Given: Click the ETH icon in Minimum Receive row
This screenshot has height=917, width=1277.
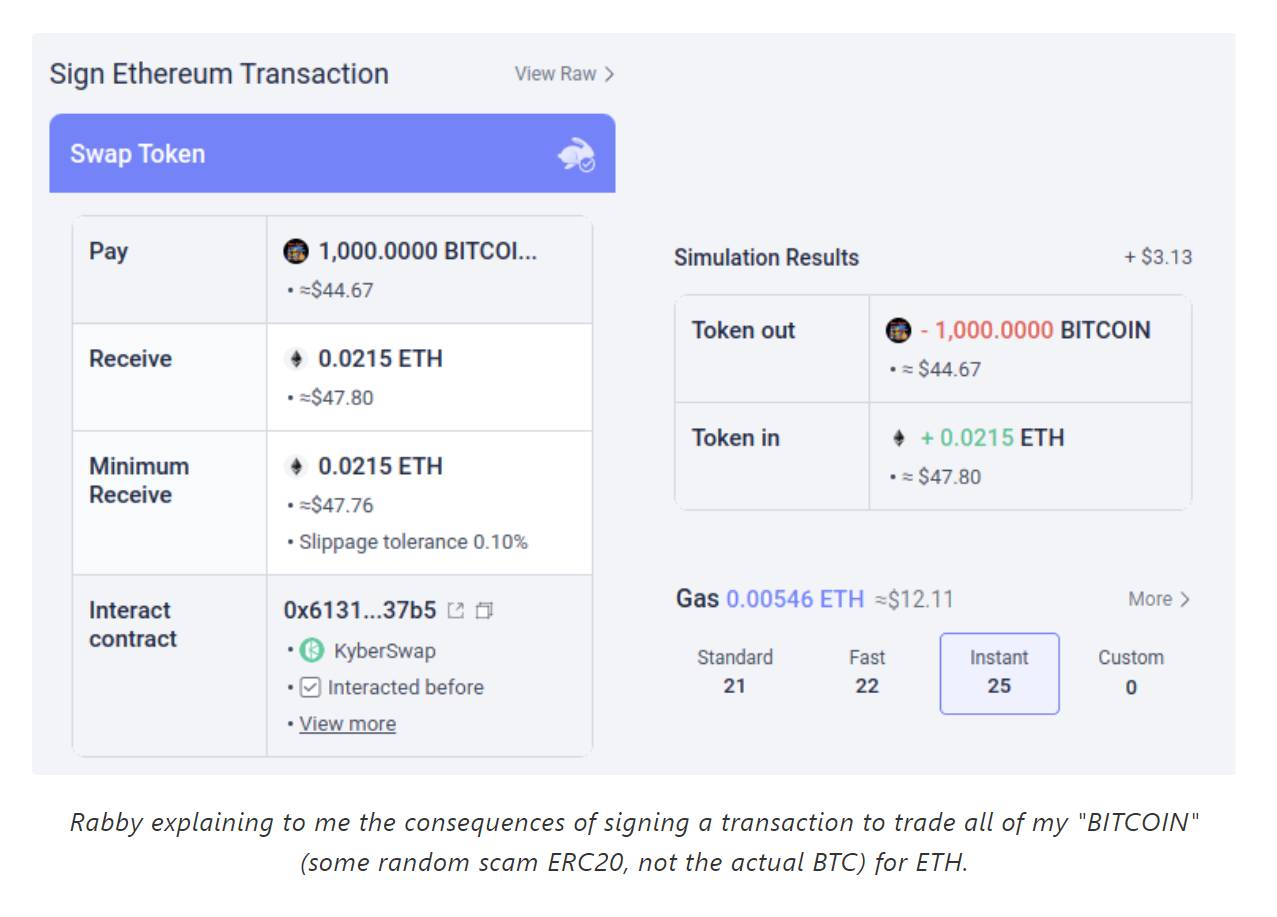Looking at the screenshot, I should point(296,467).
